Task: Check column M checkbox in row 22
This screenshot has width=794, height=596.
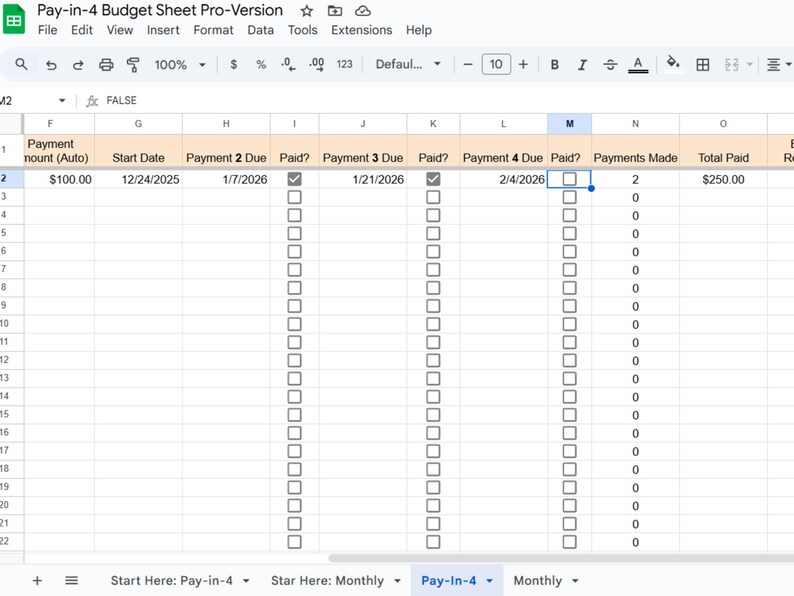Action: (x=569, y=541)
